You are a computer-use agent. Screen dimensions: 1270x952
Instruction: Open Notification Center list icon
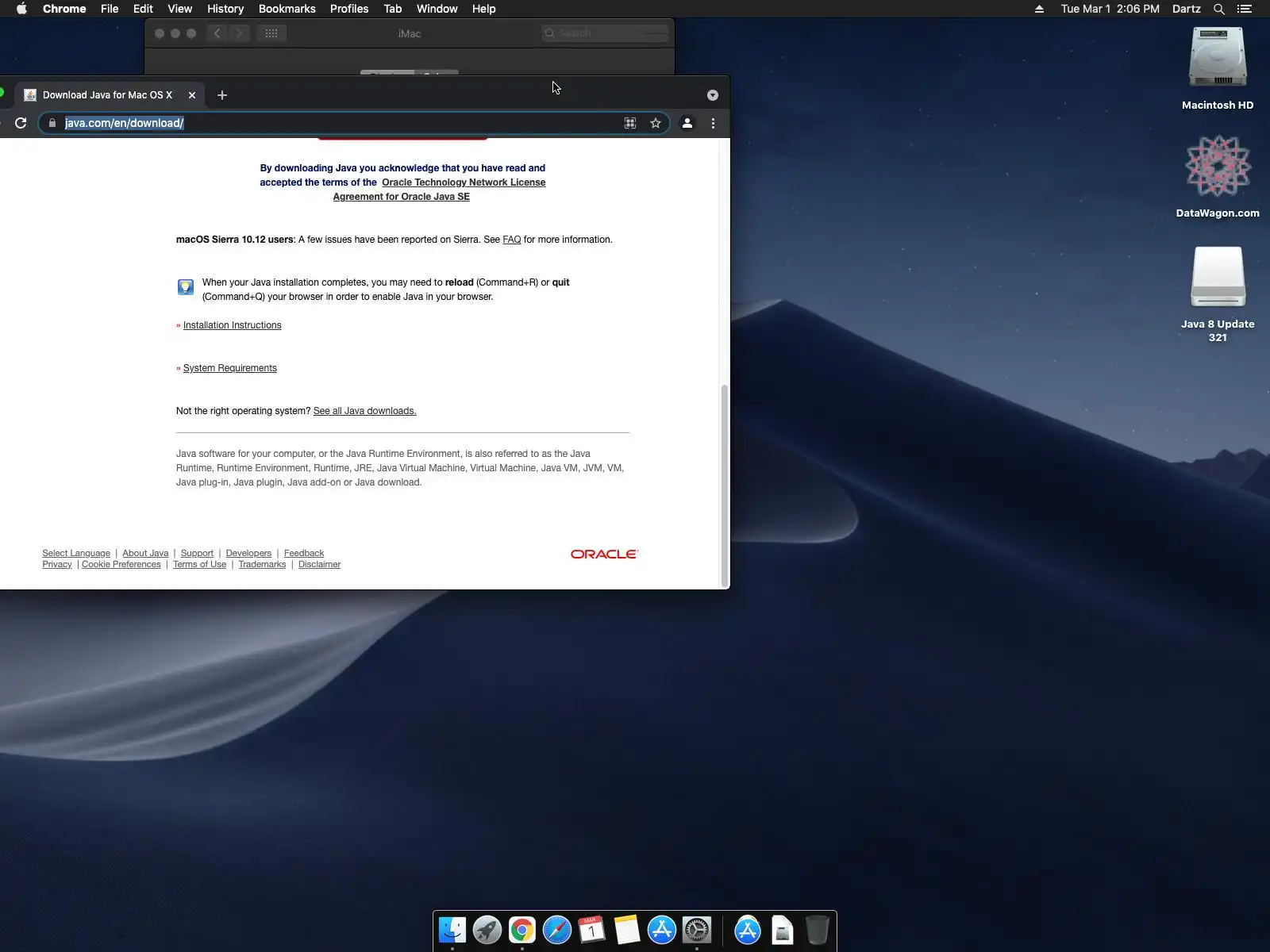[1245, 9]
